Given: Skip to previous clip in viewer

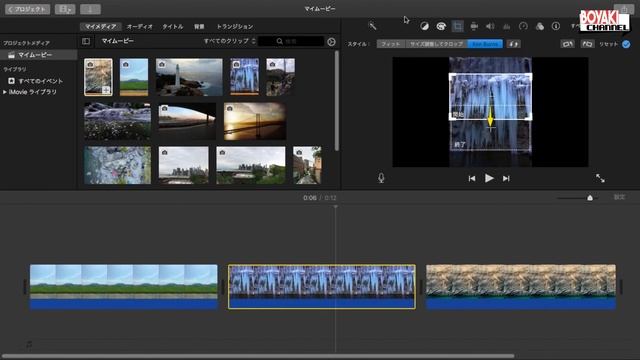Looking at the screenshot, I should click(472, 178).
